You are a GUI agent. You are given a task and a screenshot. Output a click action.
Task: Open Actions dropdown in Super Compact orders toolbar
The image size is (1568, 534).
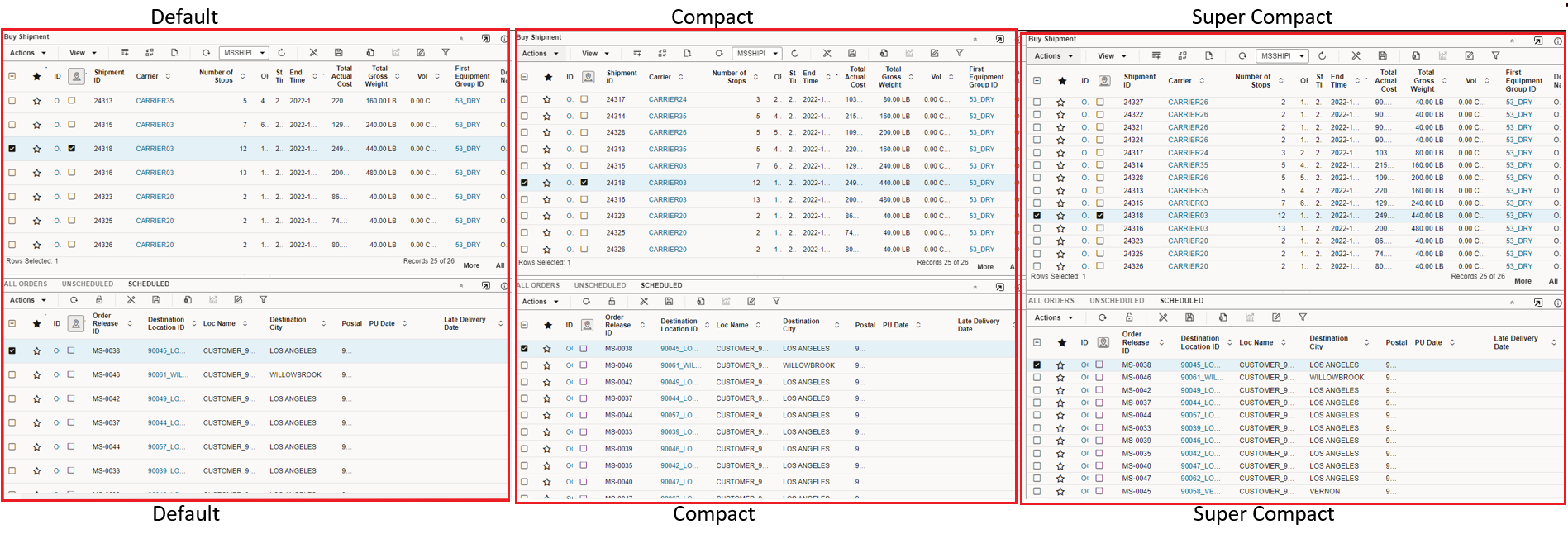[1053, 317]
